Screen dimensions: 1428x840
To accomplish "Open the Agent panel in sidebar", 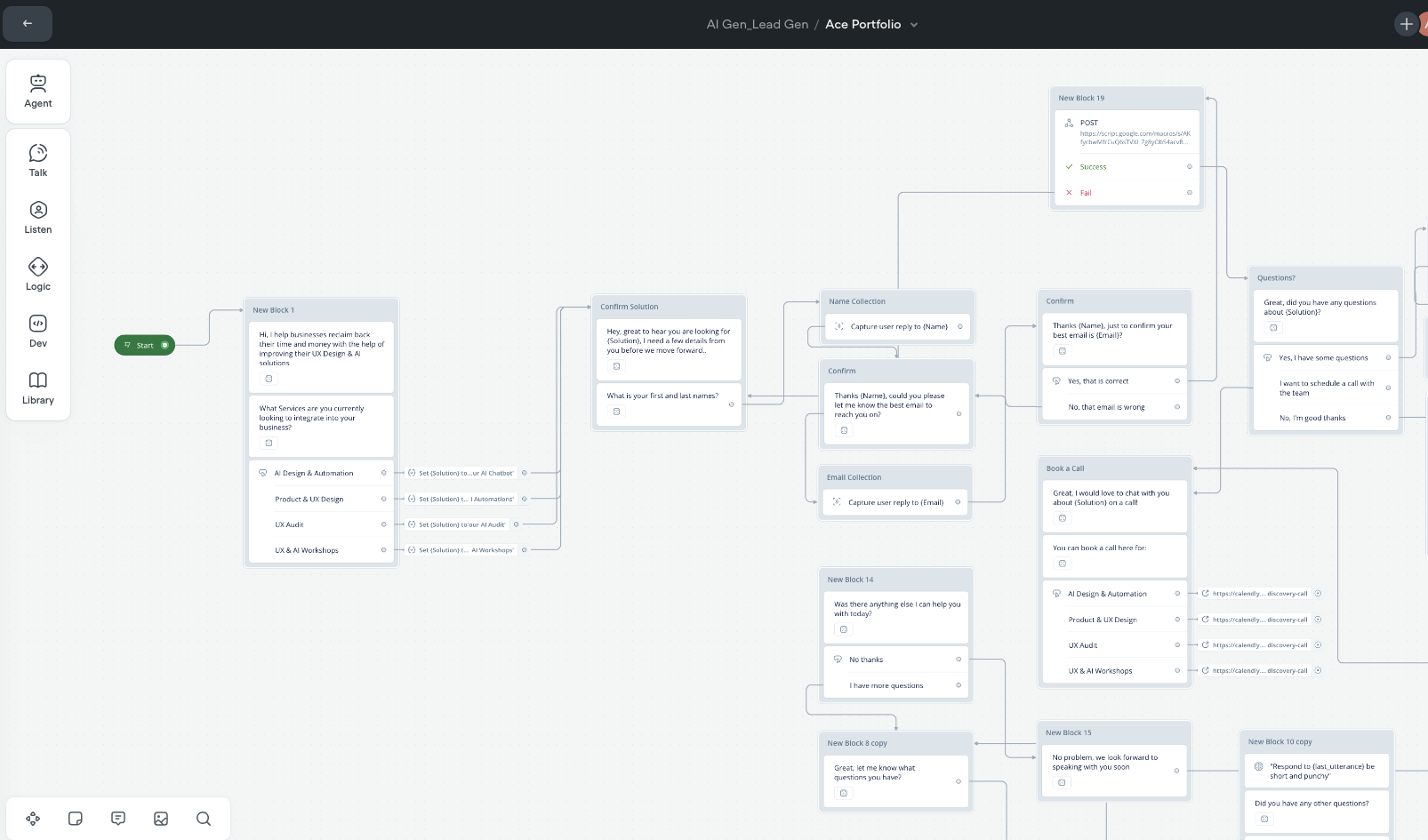I will [37, 92].
